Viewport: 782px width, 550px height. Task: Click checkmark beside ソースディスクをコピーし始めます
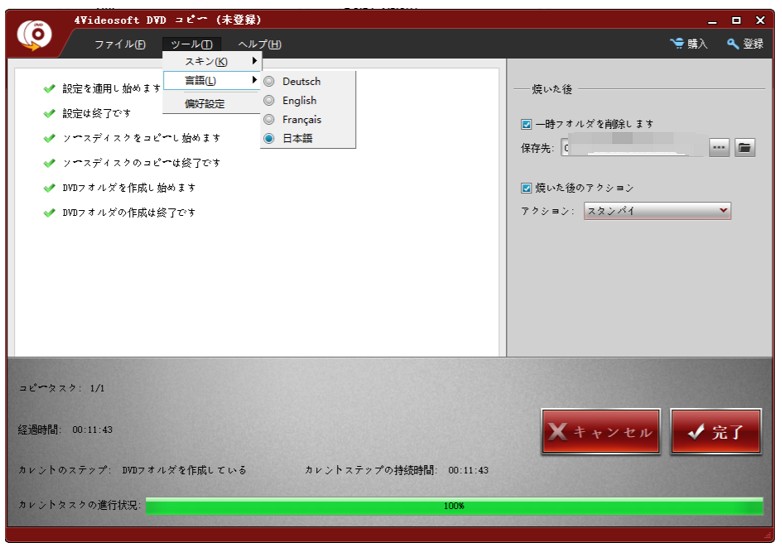(x=49, y=138)
